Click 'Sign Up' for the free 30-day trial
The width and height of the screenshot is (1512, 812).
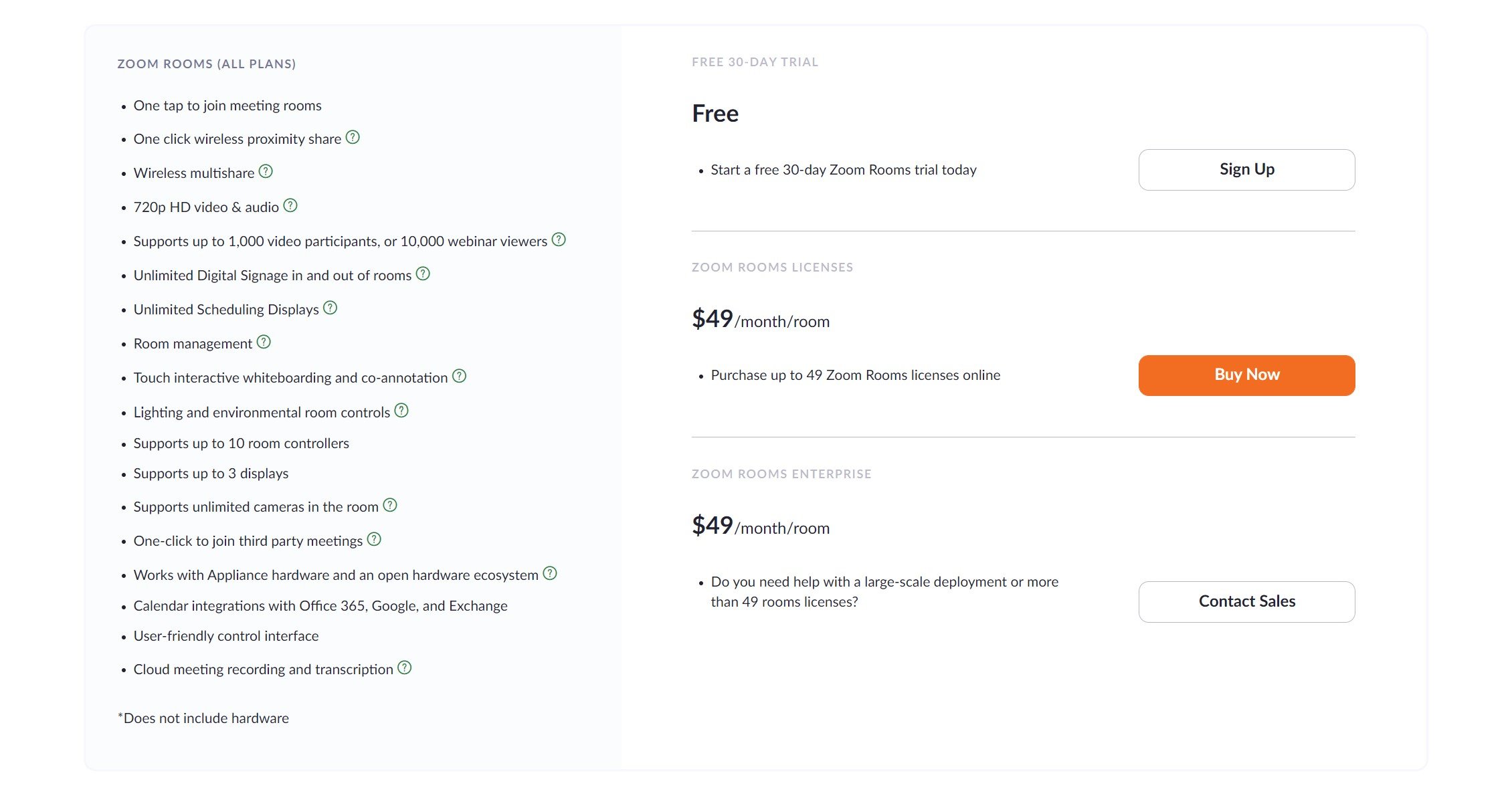[x=1246, y=169]
